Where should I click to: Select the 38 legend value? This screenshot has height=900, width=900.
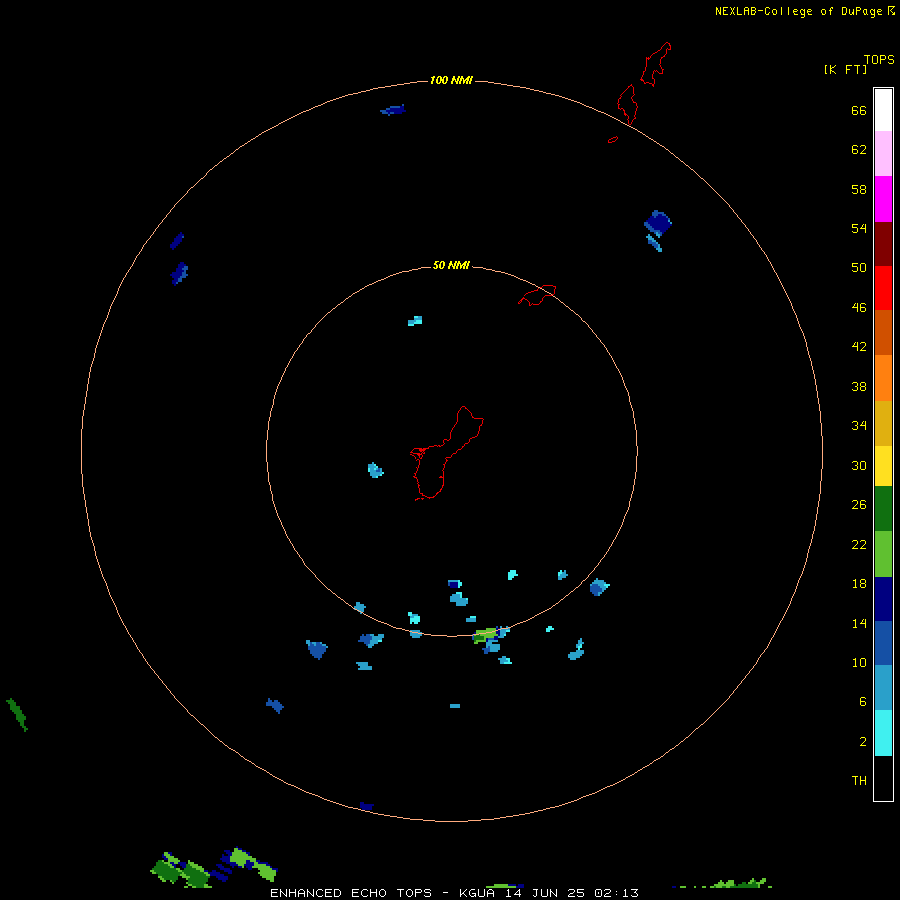pos(859,387)
